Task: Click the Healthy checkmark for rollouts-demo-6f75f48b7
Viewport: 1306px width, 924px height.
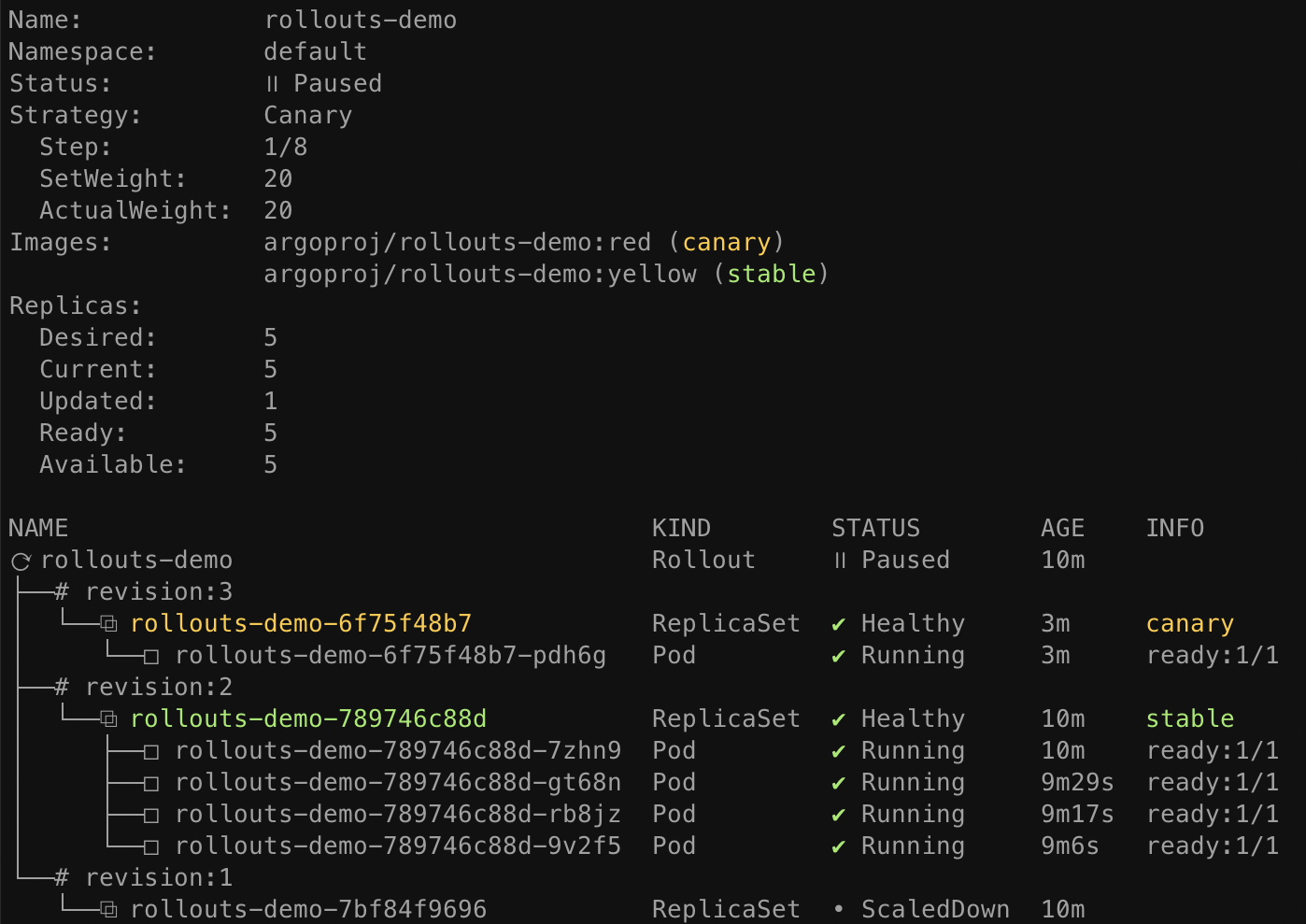Action: point(839,624)
